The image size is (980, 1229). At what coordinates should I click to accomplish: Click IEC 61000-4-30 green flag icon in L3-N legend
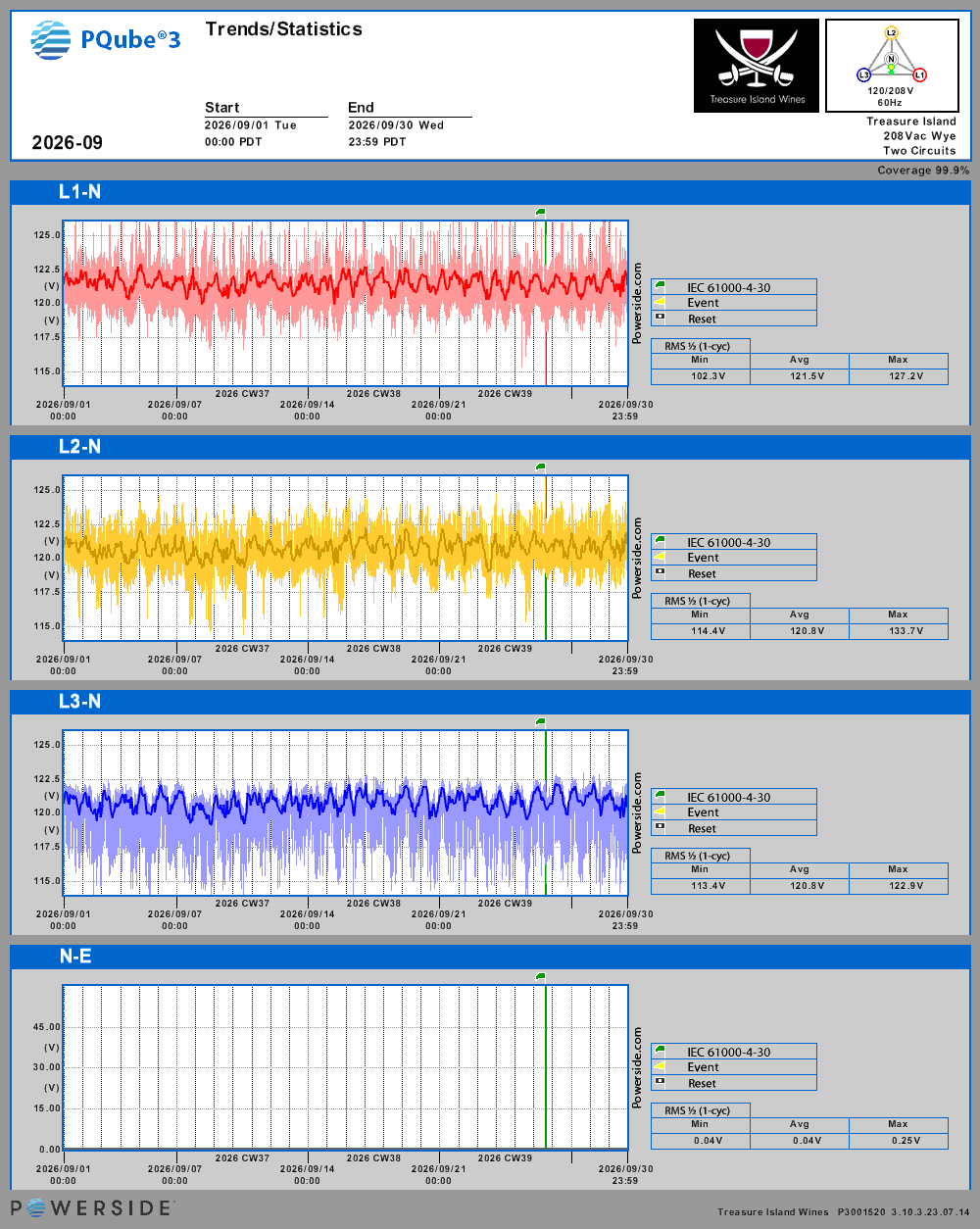coord(660,797)
